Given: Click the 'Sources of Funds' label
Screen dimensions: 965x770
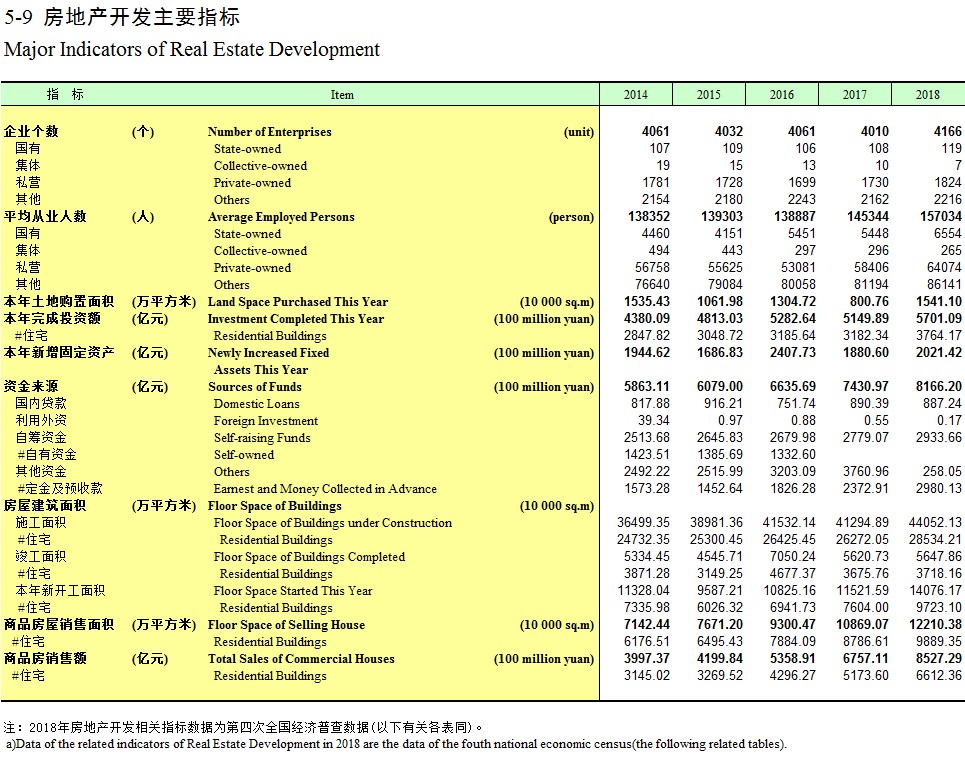Looking at the screenshot, I should 255,387.
